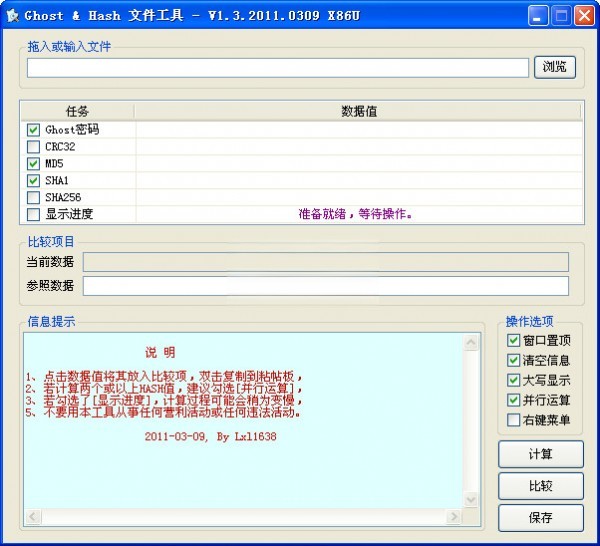Toggle the 清空信息 option
Screen dimensions: 600x546
tap(514, 361)
